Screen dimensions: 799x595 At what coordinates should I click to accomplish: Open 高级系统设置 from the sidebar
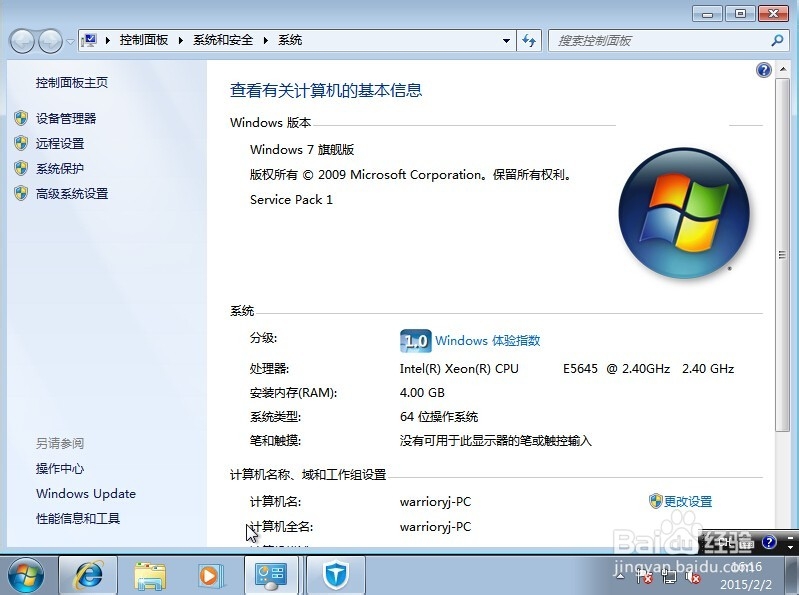click(x=72, y=194)
